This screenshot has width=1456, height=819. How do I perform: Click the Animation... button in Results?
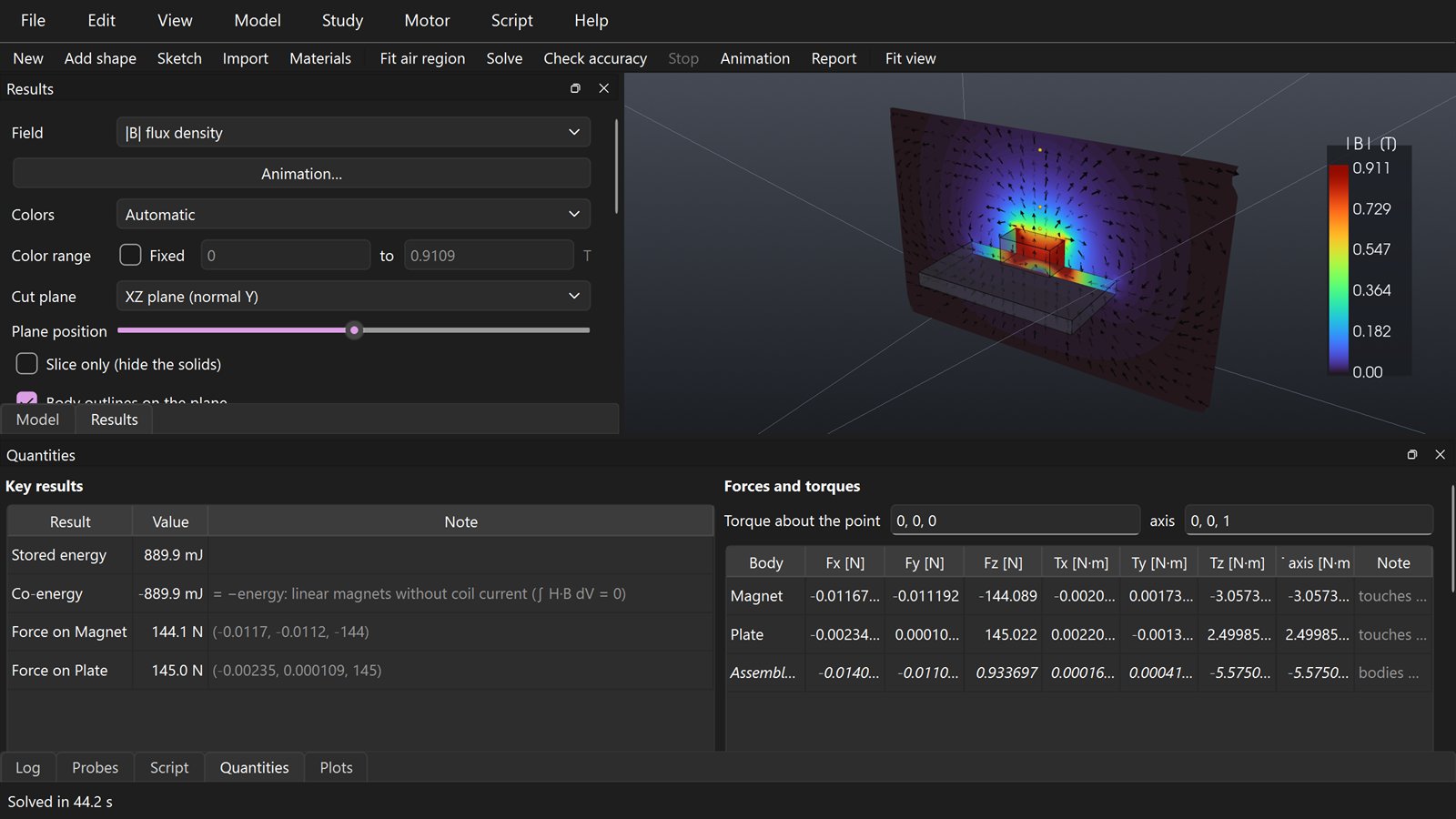301,173
